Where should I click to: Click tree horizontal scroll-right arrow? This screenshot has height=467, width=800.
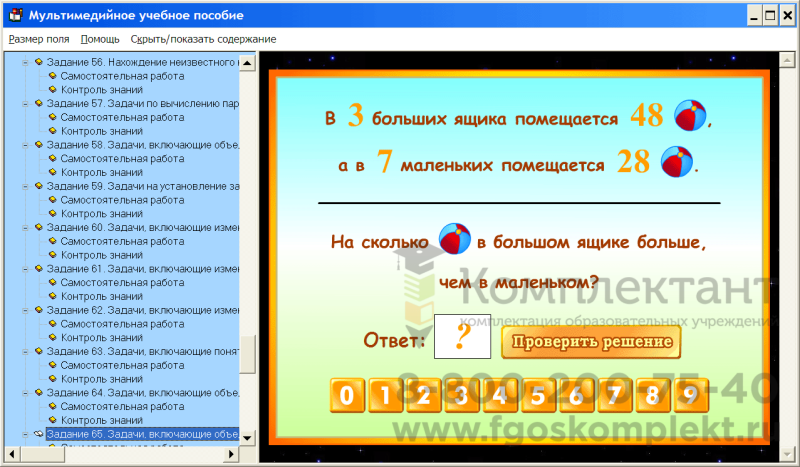pyautogui.click(x=231, y=454)
